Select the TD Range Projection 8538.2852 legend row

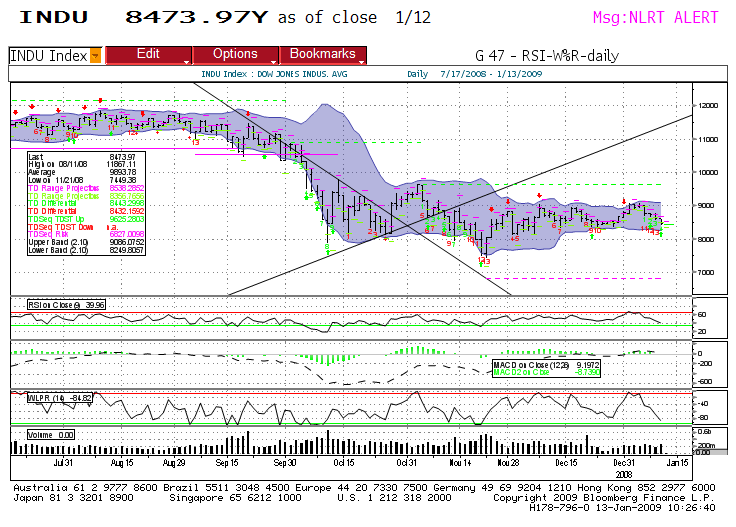coord(86,188)
